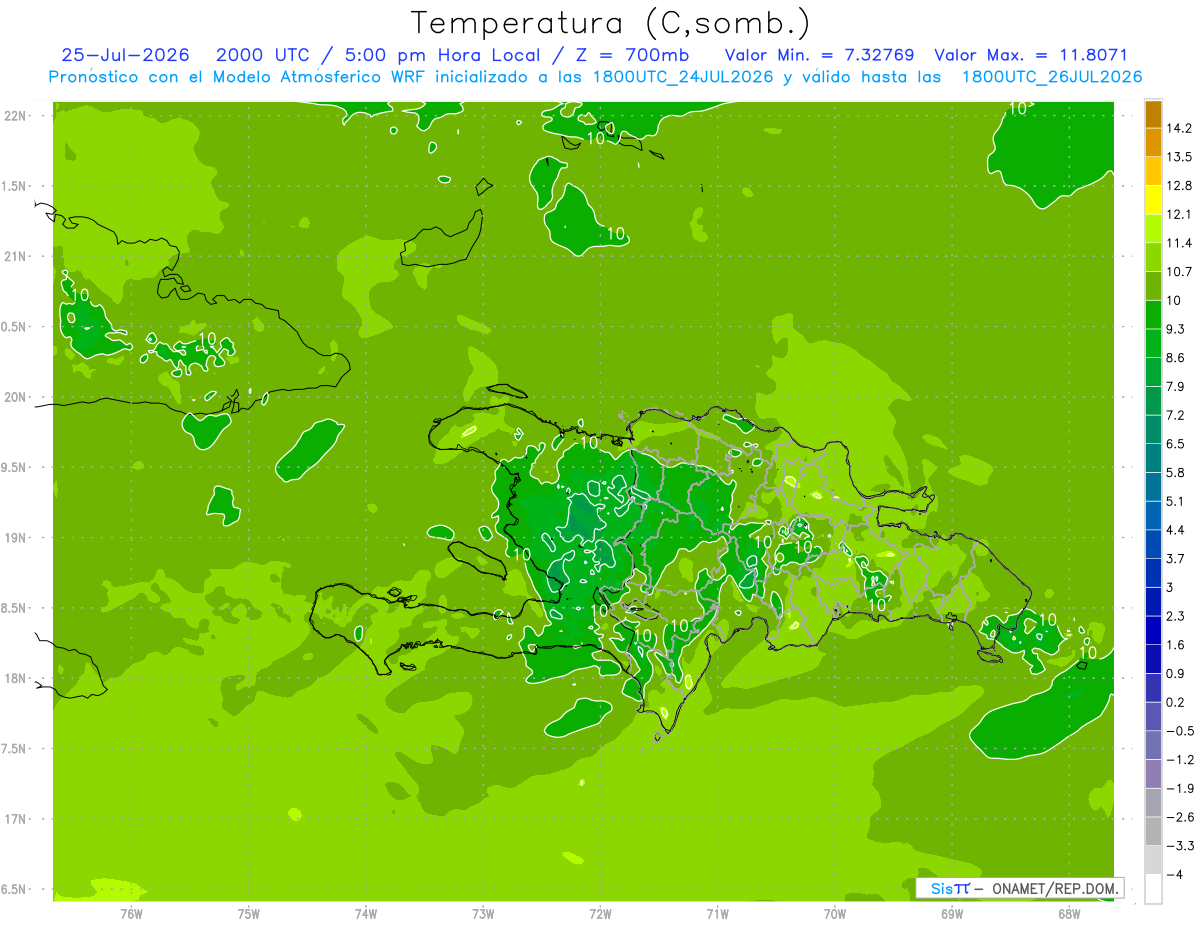1200x927 pixels.
Task: Click longitude label '69W'
Action: pyautogui.click(x=951, y=913)
